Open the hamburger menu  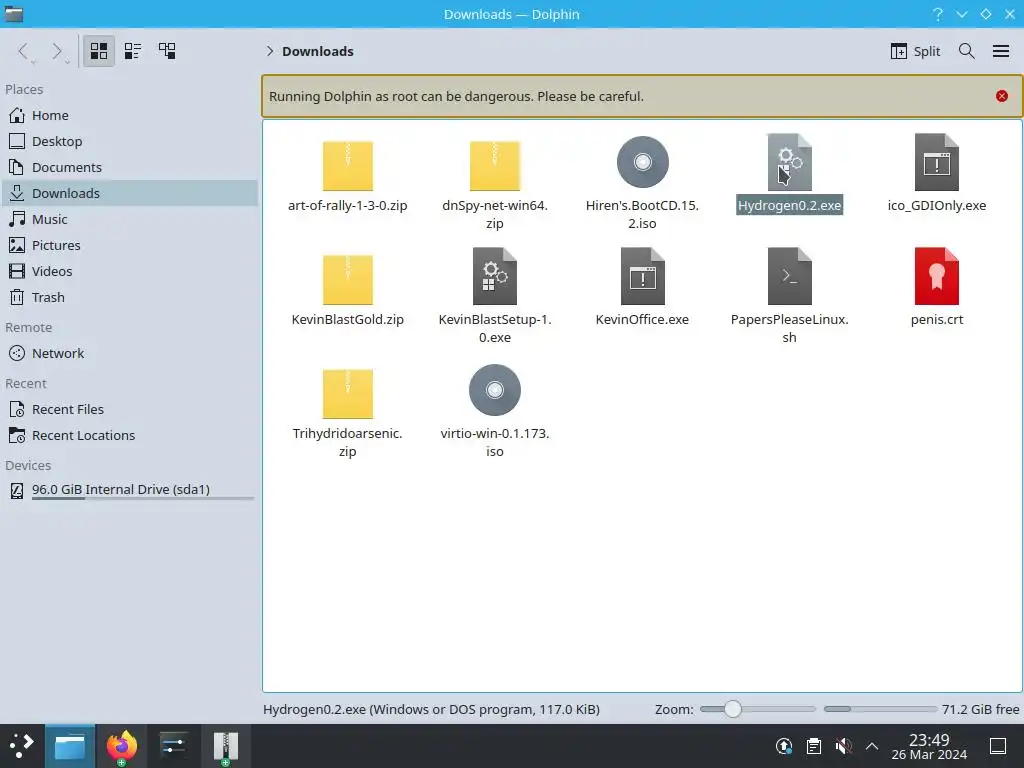[1001, 51]
